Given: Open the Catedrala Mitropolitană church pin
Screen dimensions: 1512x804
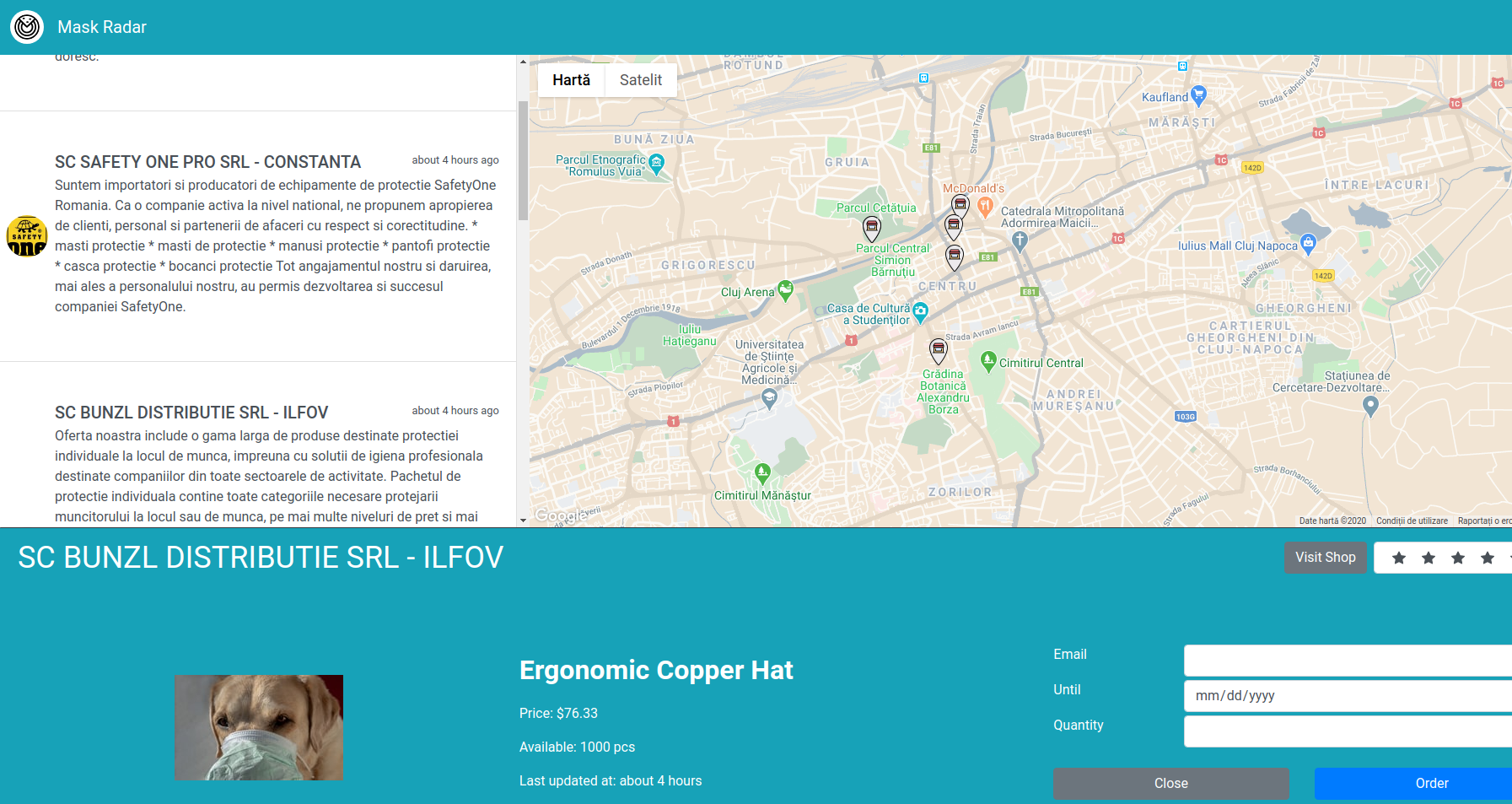Looking at the screenshot, I should coord(1020,242).
